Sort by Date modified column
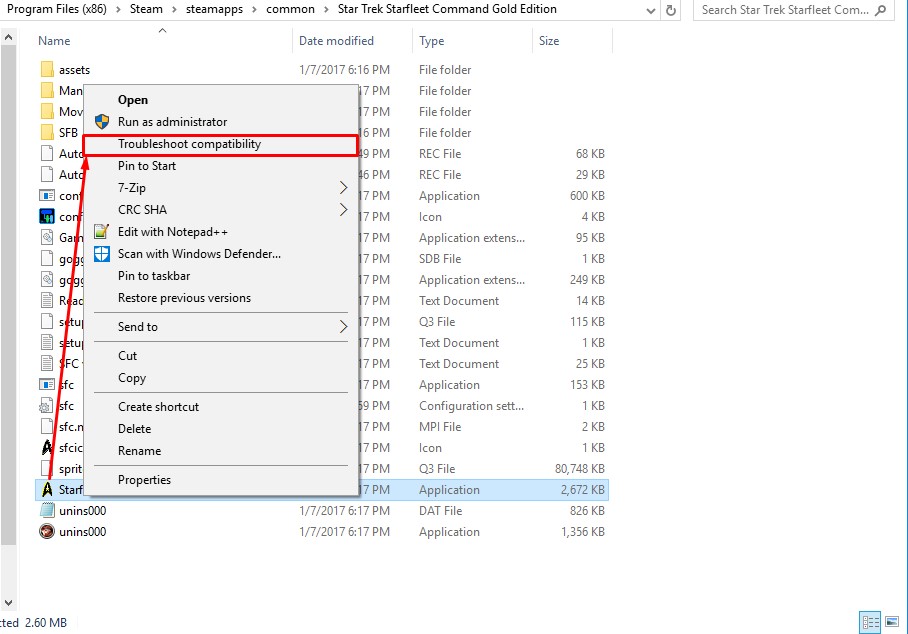 (x=336, y=41)
